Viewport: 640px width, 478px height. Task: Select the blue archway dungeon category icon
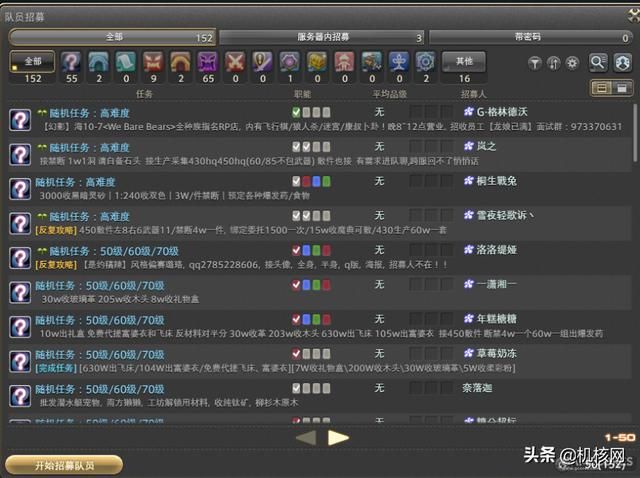[x=99, y=62]
